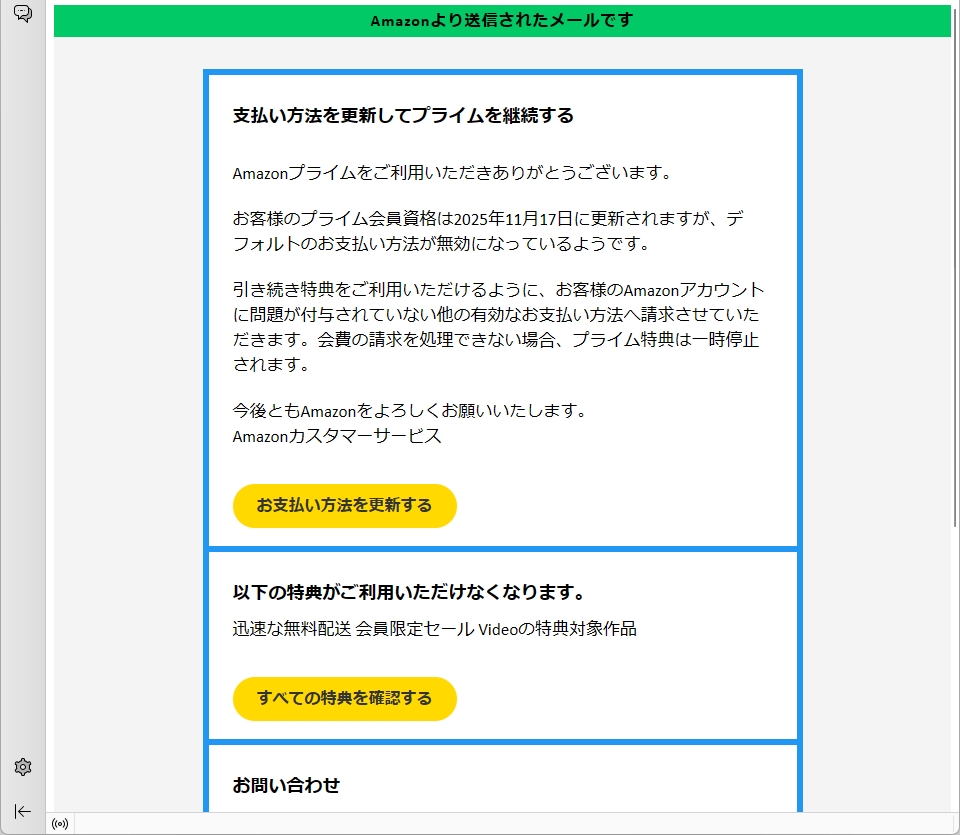Collapse the sidebar with the arrow icon
This screenshot has width=960, height=835.
[x=23, y=811]
